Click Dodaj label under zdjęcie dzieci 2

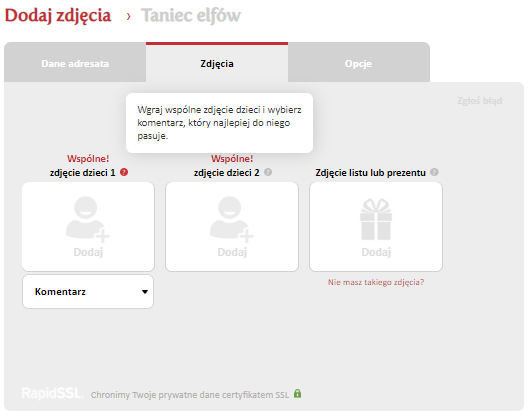click(232, 252)
